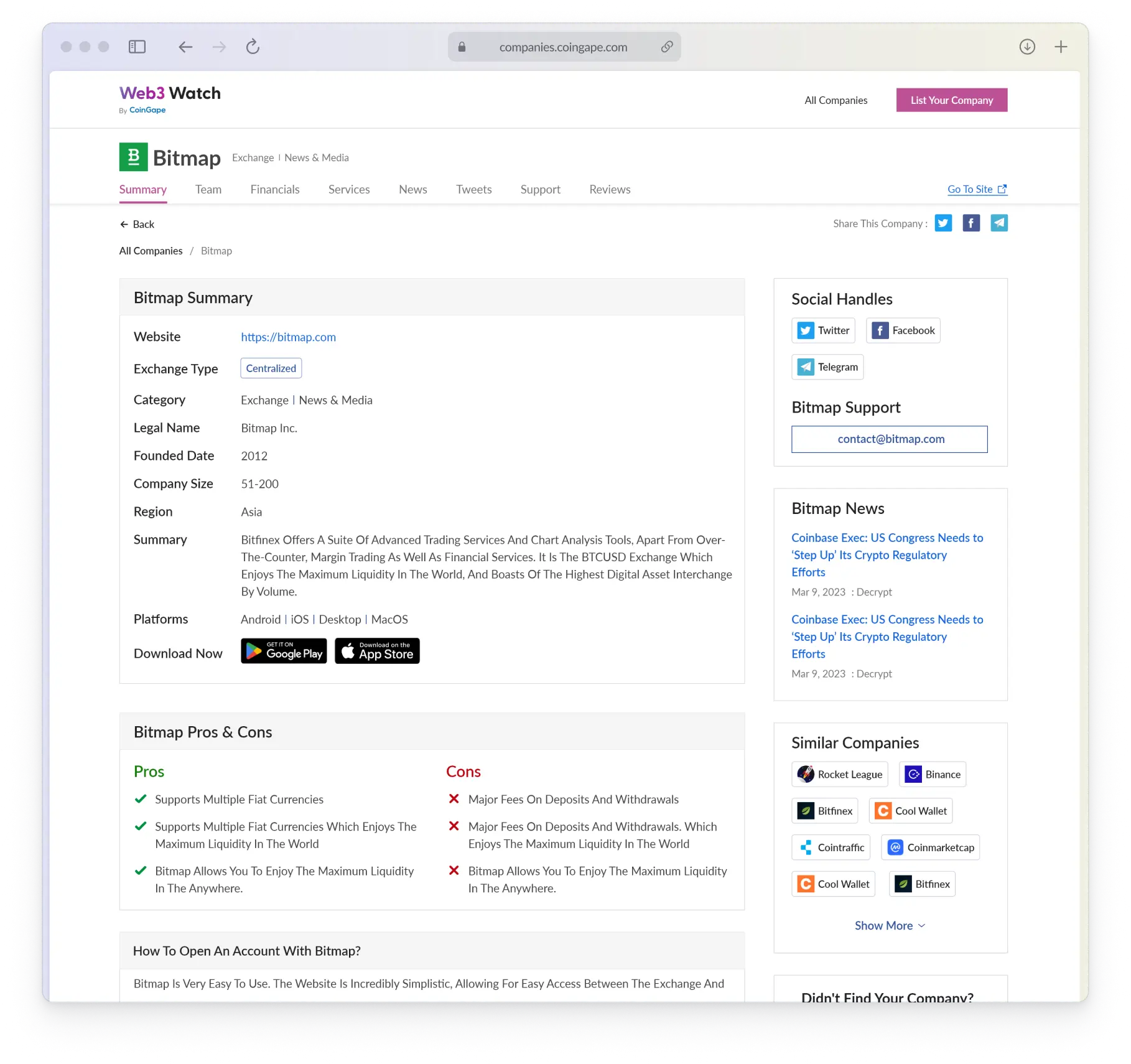The height and width of the screenshot is (1064, 1131).
Task: Share this company on Twitter icon
Action: pos(943,223)
